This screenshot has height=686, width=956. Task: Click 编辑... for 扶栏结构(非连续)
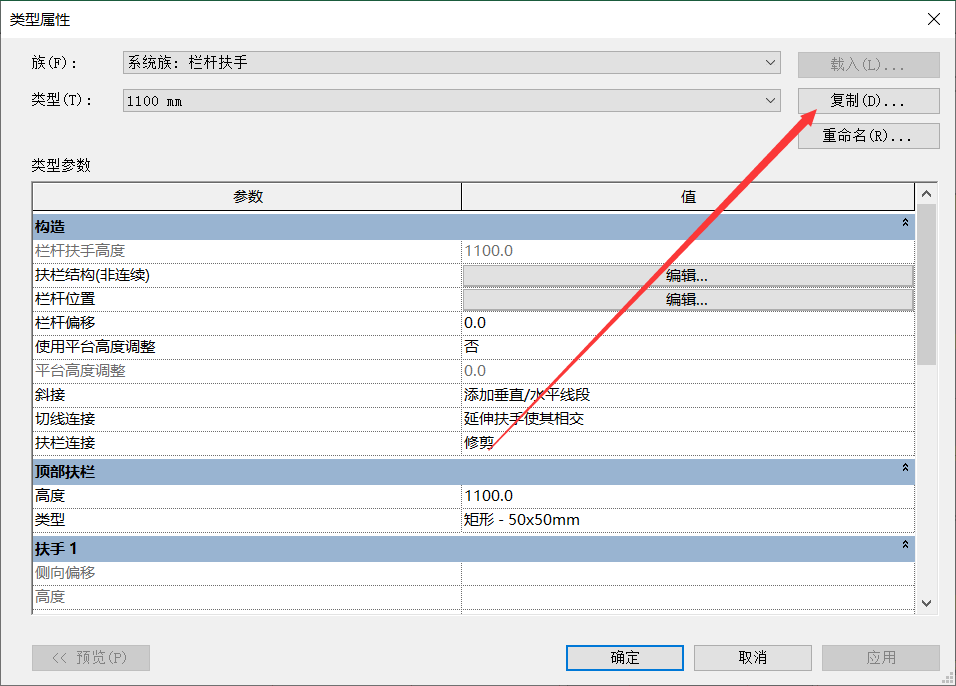687,275
